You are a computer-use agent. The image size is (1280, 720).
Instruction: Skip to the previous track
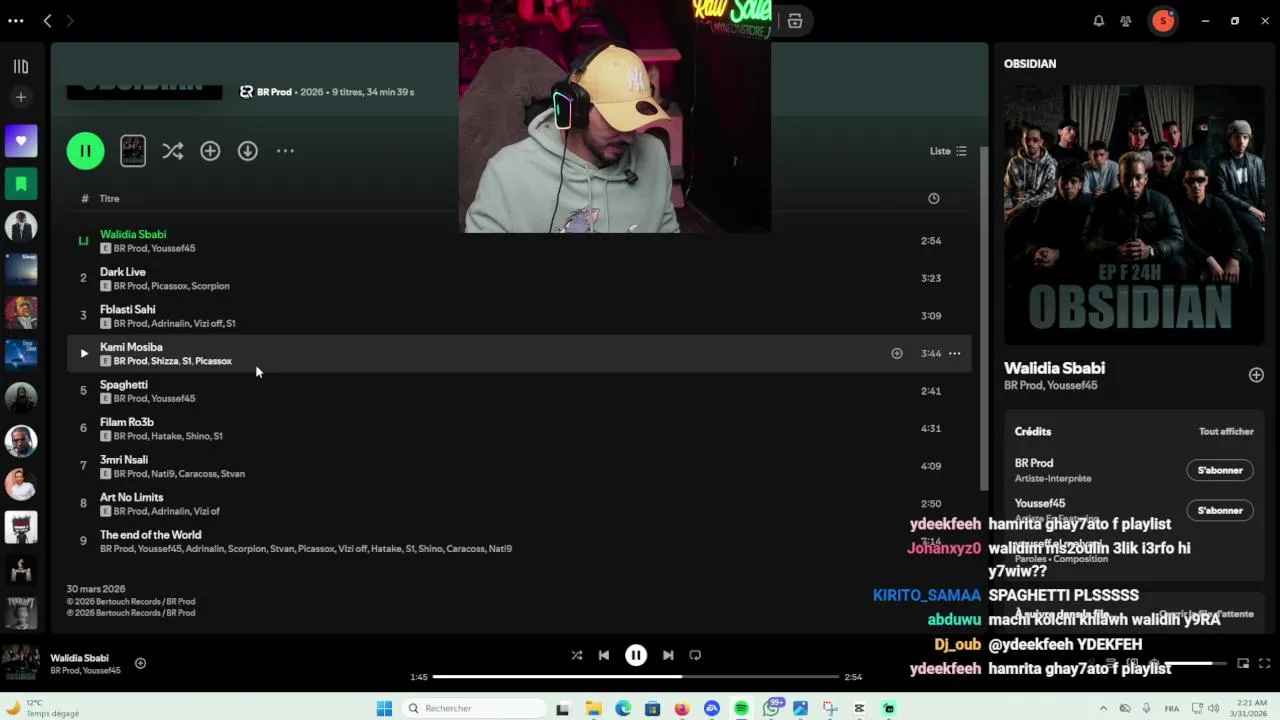click(x=604, y=655)
